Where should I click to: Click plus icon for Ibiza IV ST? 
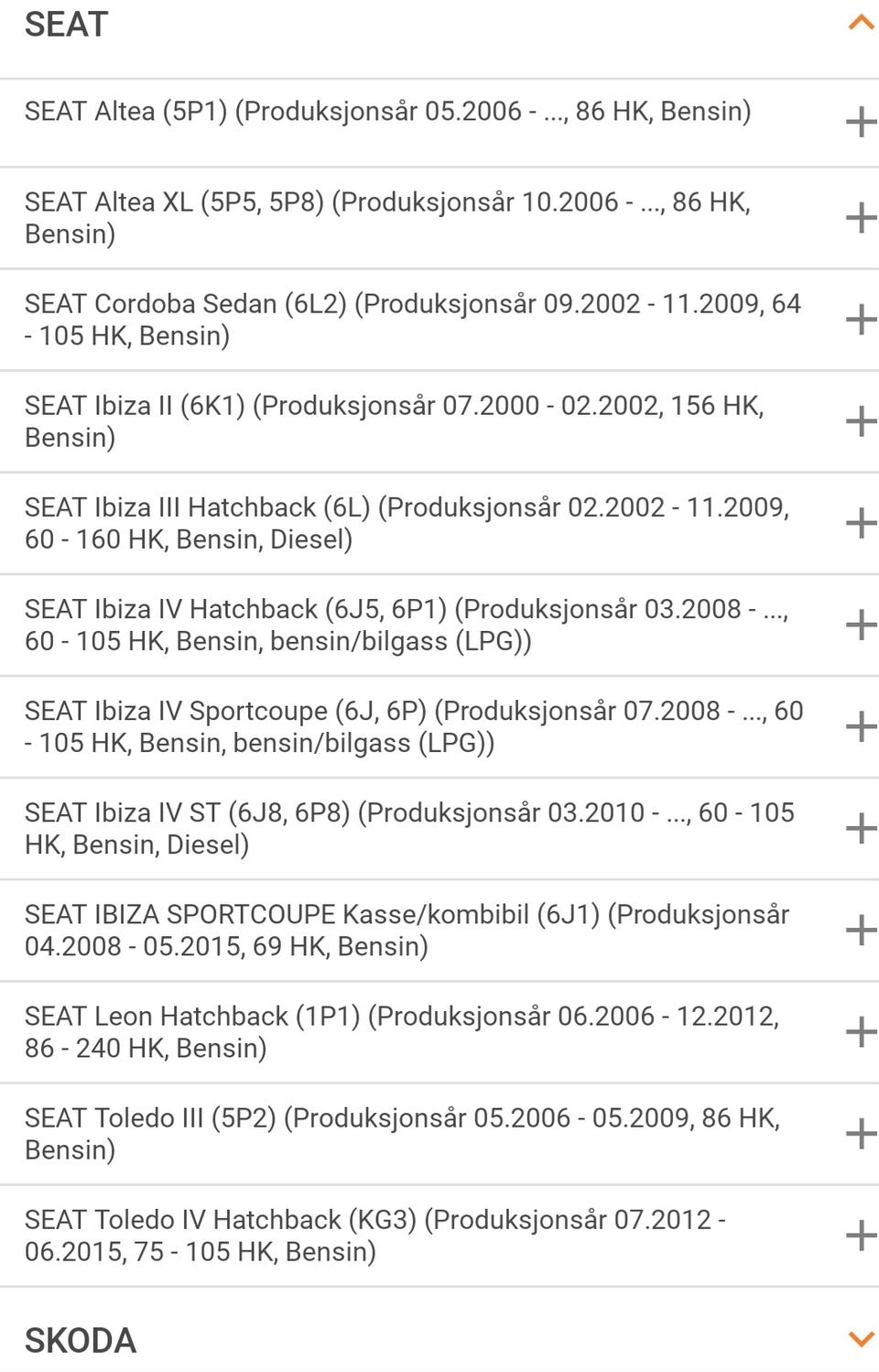click(860, 828)
